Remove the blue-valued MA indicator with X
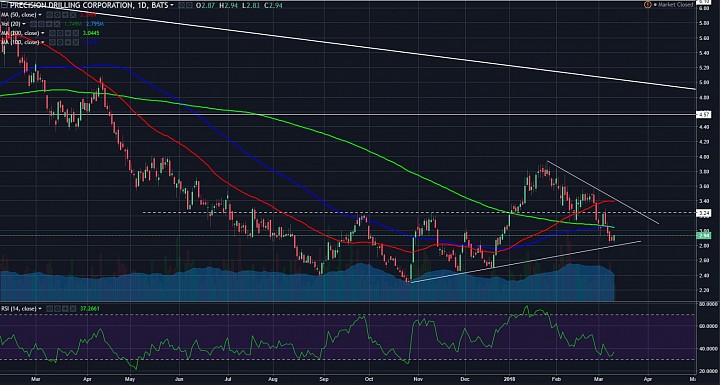 pos(76,42)
